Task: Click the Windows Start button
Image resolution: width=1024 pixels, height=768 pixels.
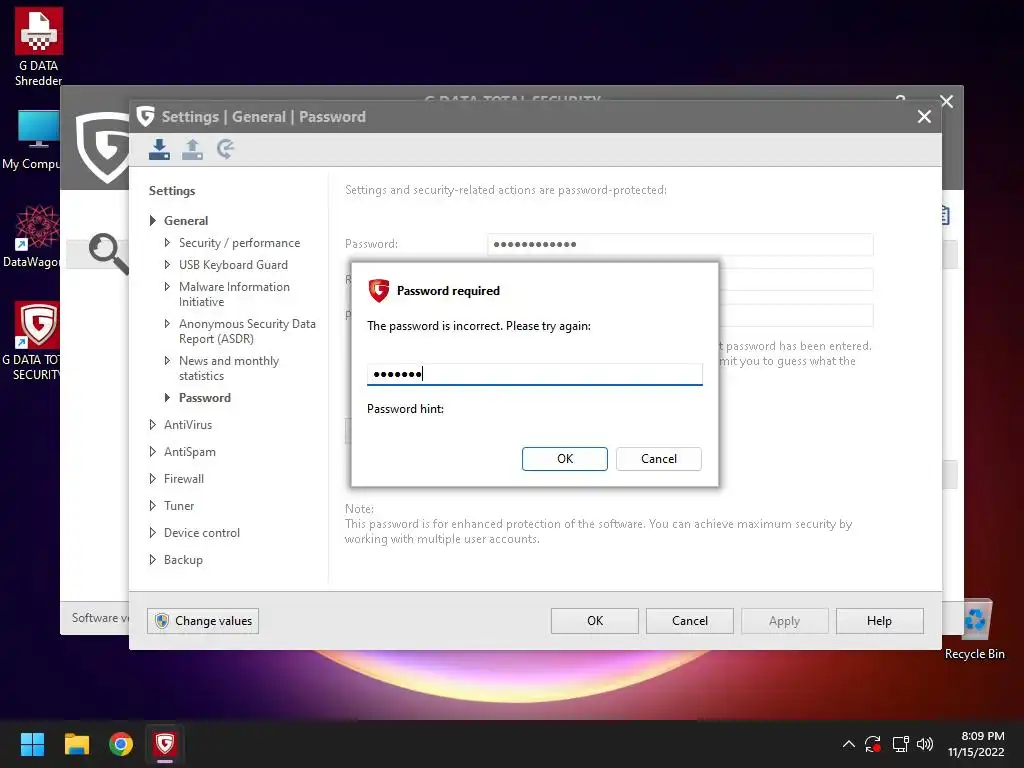Action: (x=32, y=744)
